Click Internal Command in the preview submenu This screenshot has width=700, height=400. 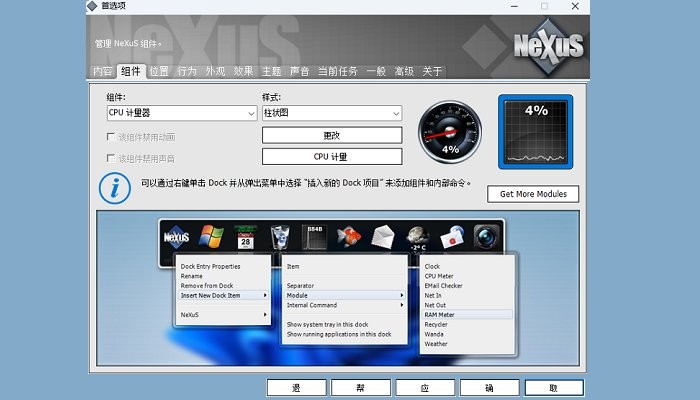(344, 305)
